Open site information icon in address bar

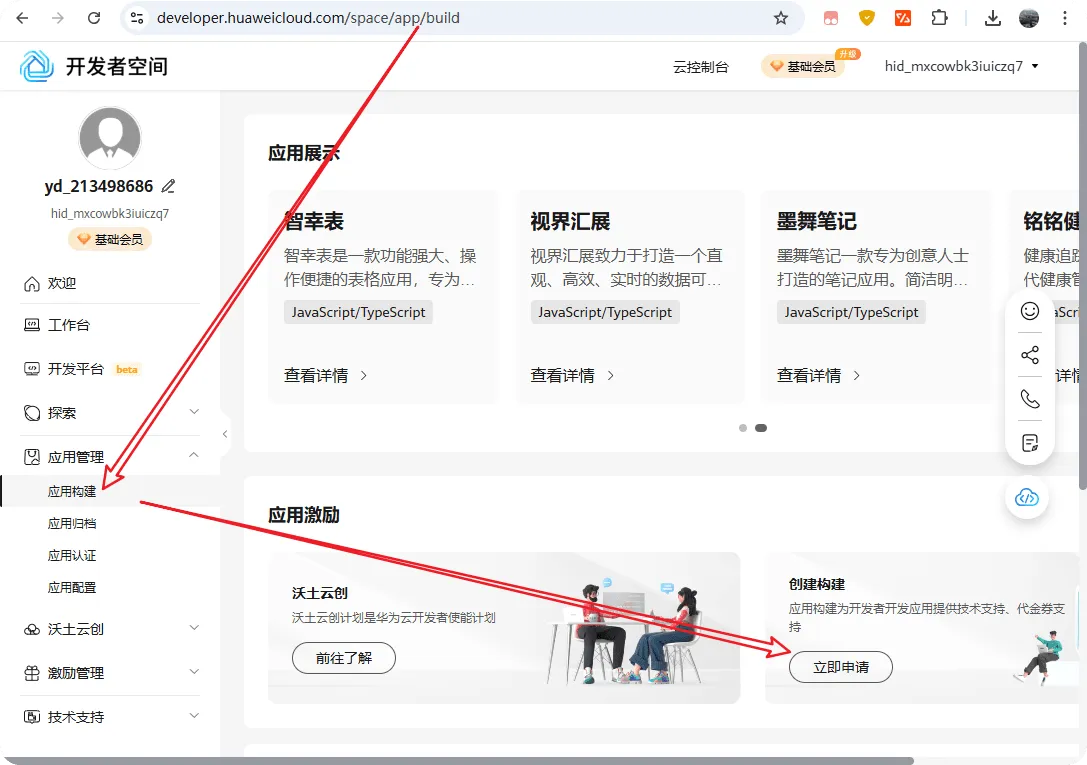click(x=137, y=18)
